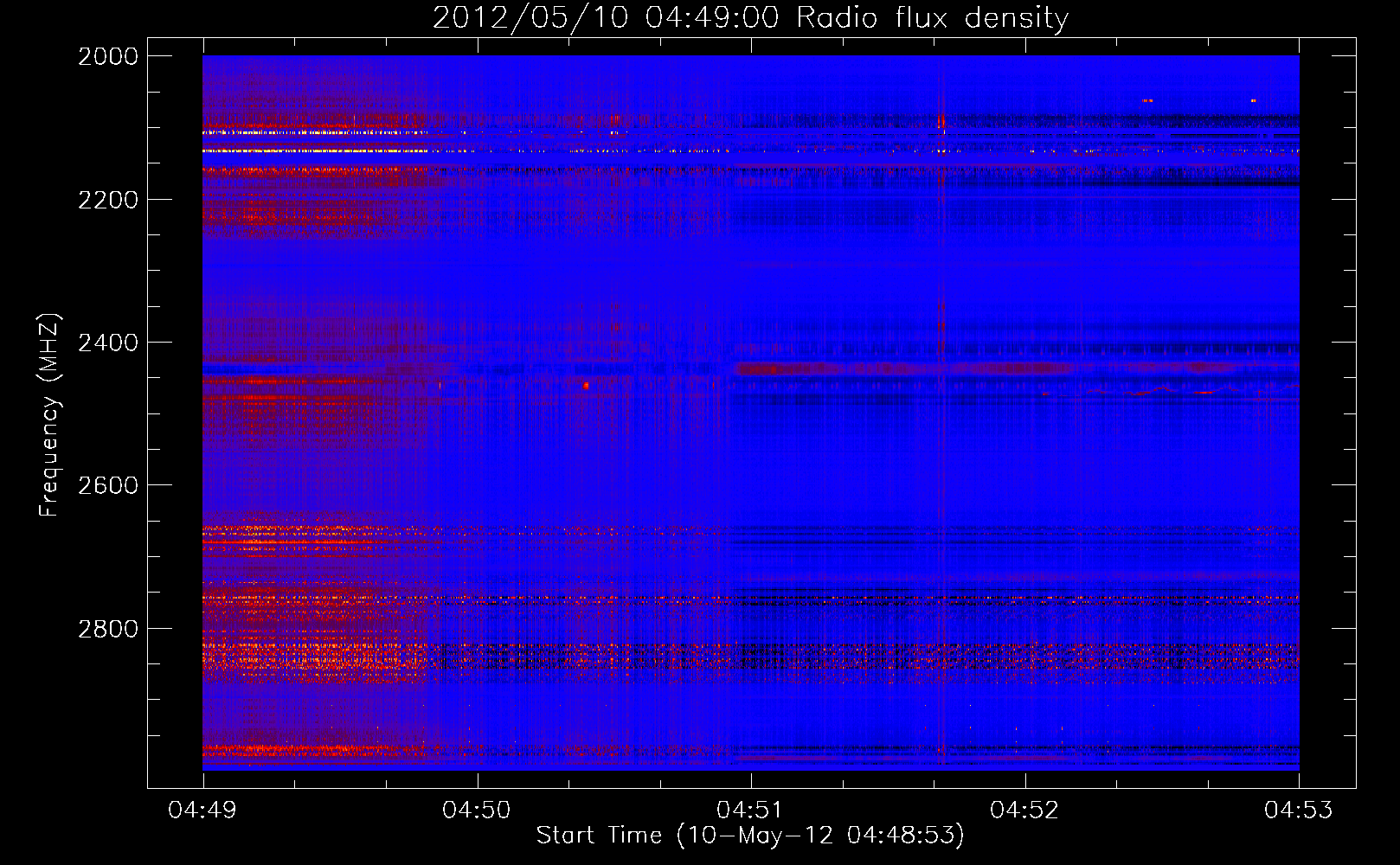Click the 04:51 time tick label
This screenshot has height=865, width=1400.
751,811
